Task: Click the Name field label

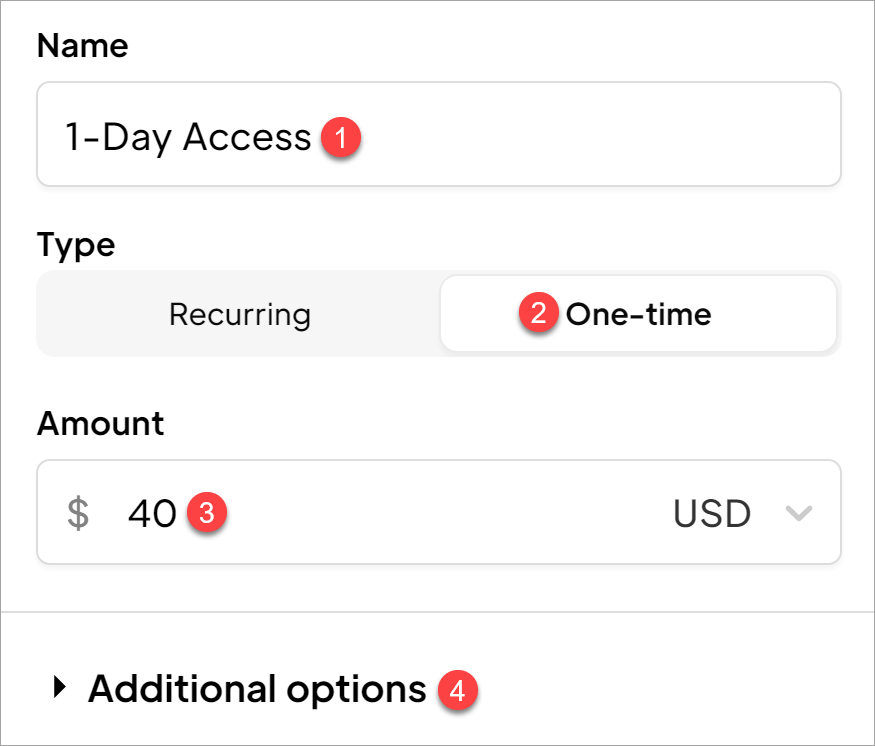Action: 82,46
